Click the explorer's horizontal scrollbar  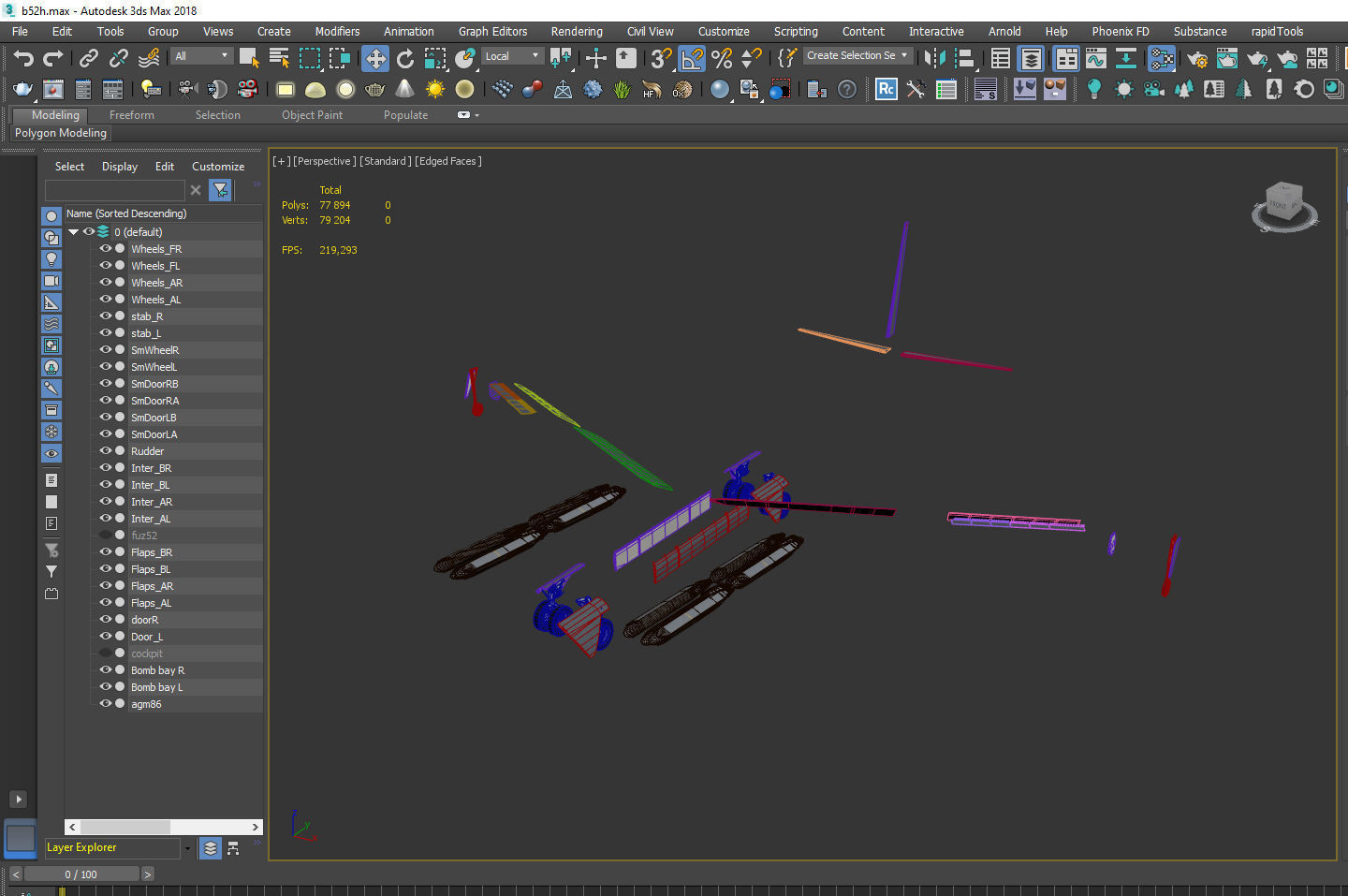[x=164, y=827]
